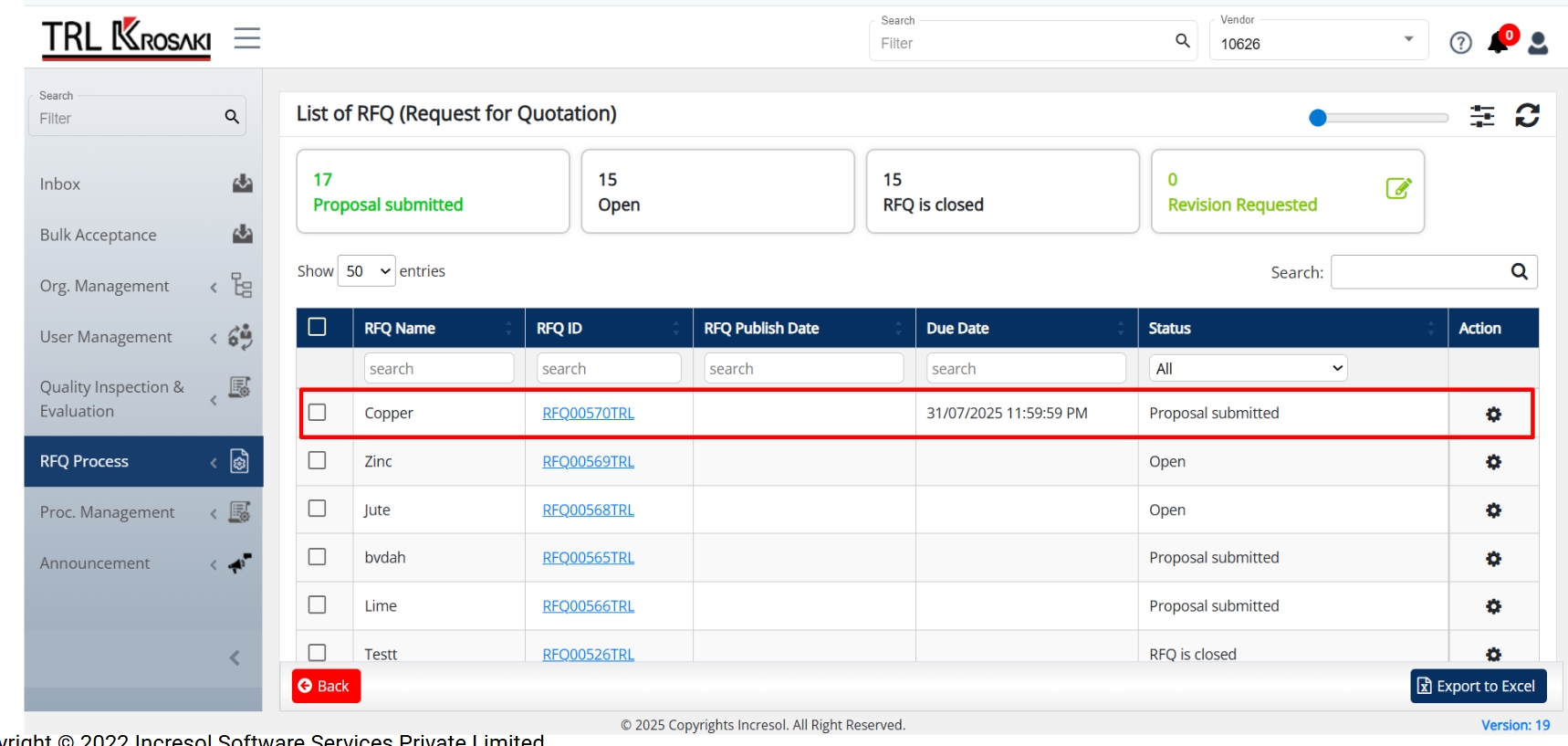Click the RFQ ID column search field

tap(609, 368)
